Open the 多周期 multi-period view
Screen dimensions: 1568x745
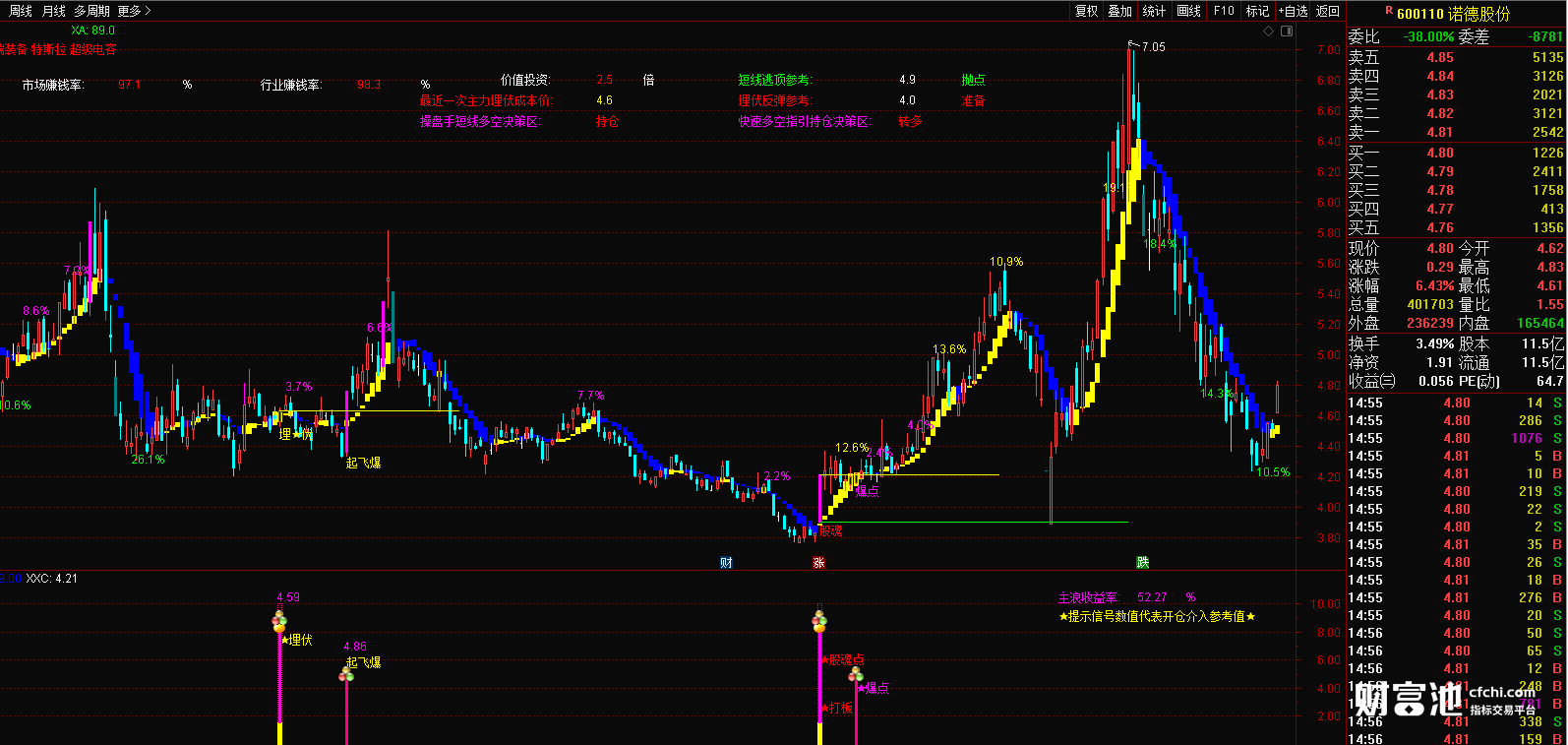pyautogui.click(x=91, y=11)
